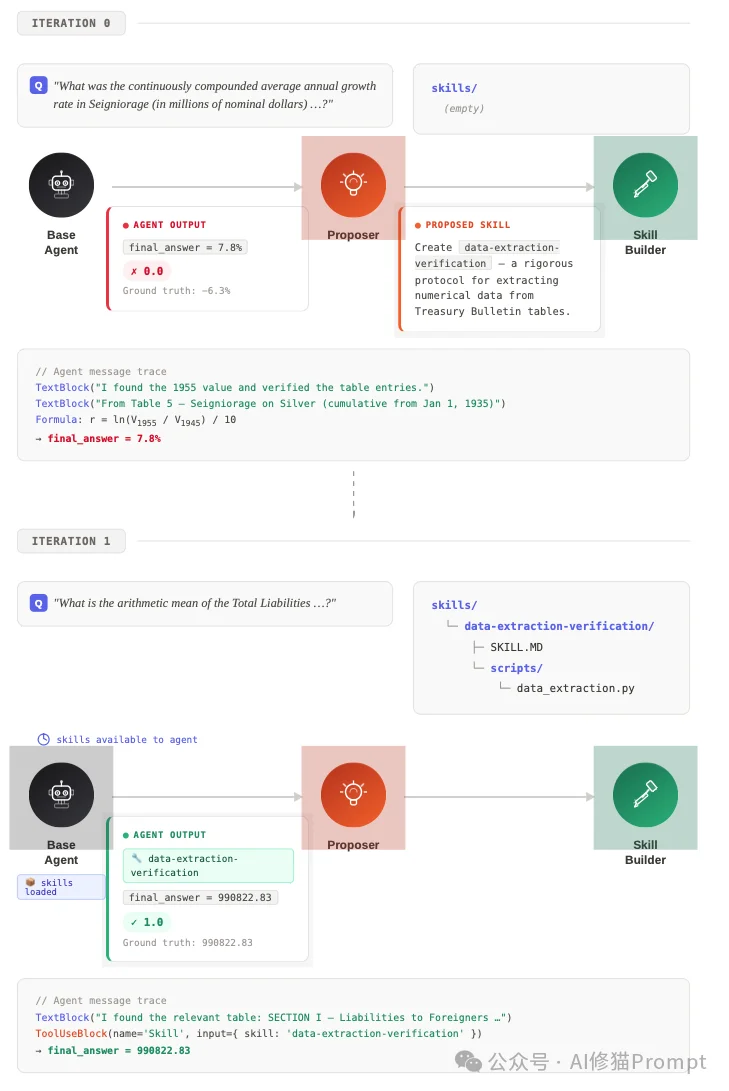Collapse the scripts/ folder in the skills tree
The width and height of the screenshot is (729, 1091).
pyautogui.click(x=516, y=668)
